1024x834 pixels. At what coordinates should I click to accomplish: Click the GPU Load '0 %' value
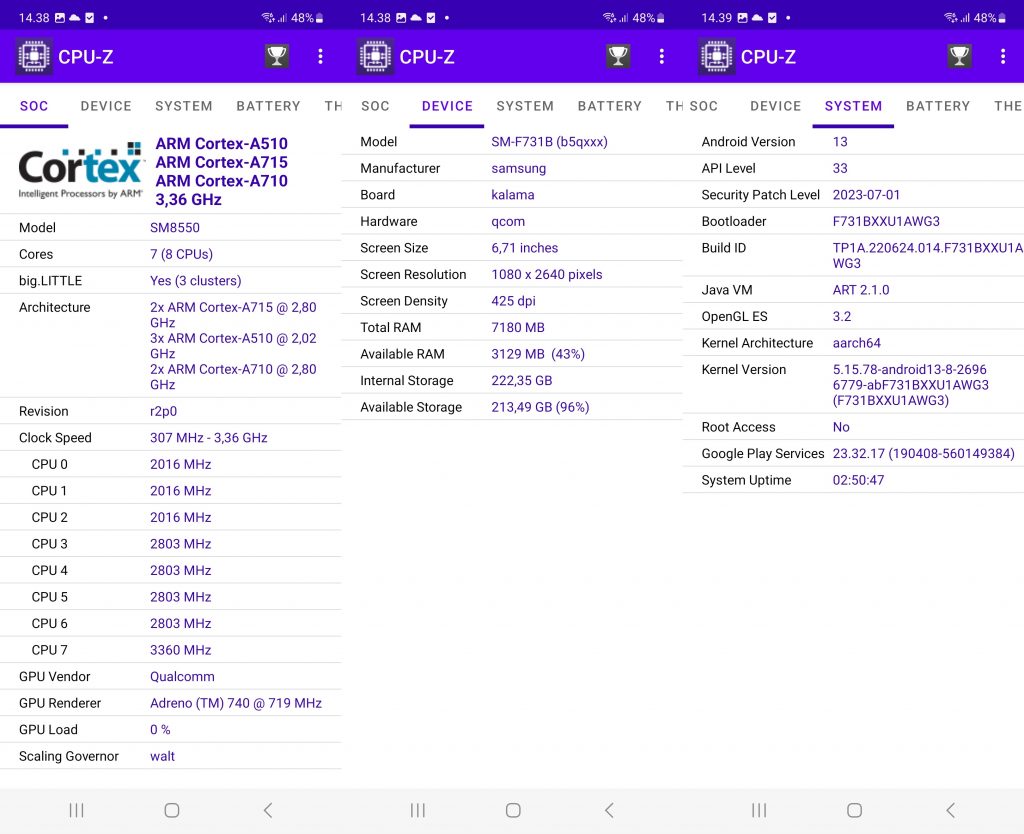point(160,730)
